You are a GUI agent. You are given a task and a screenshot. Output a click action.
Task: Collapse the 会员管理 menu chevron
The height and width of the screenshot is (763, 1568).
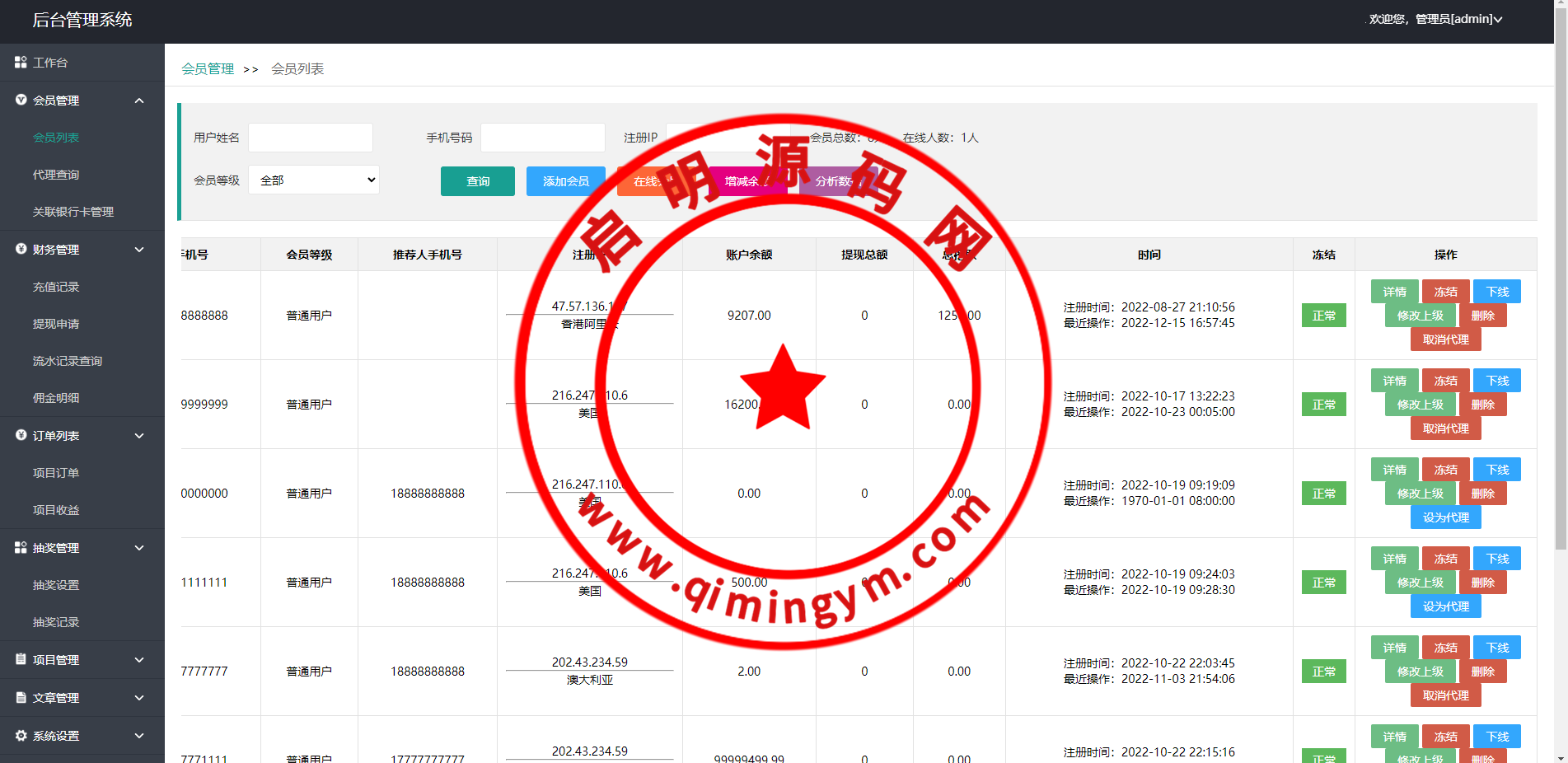click(x=139, y=101)
